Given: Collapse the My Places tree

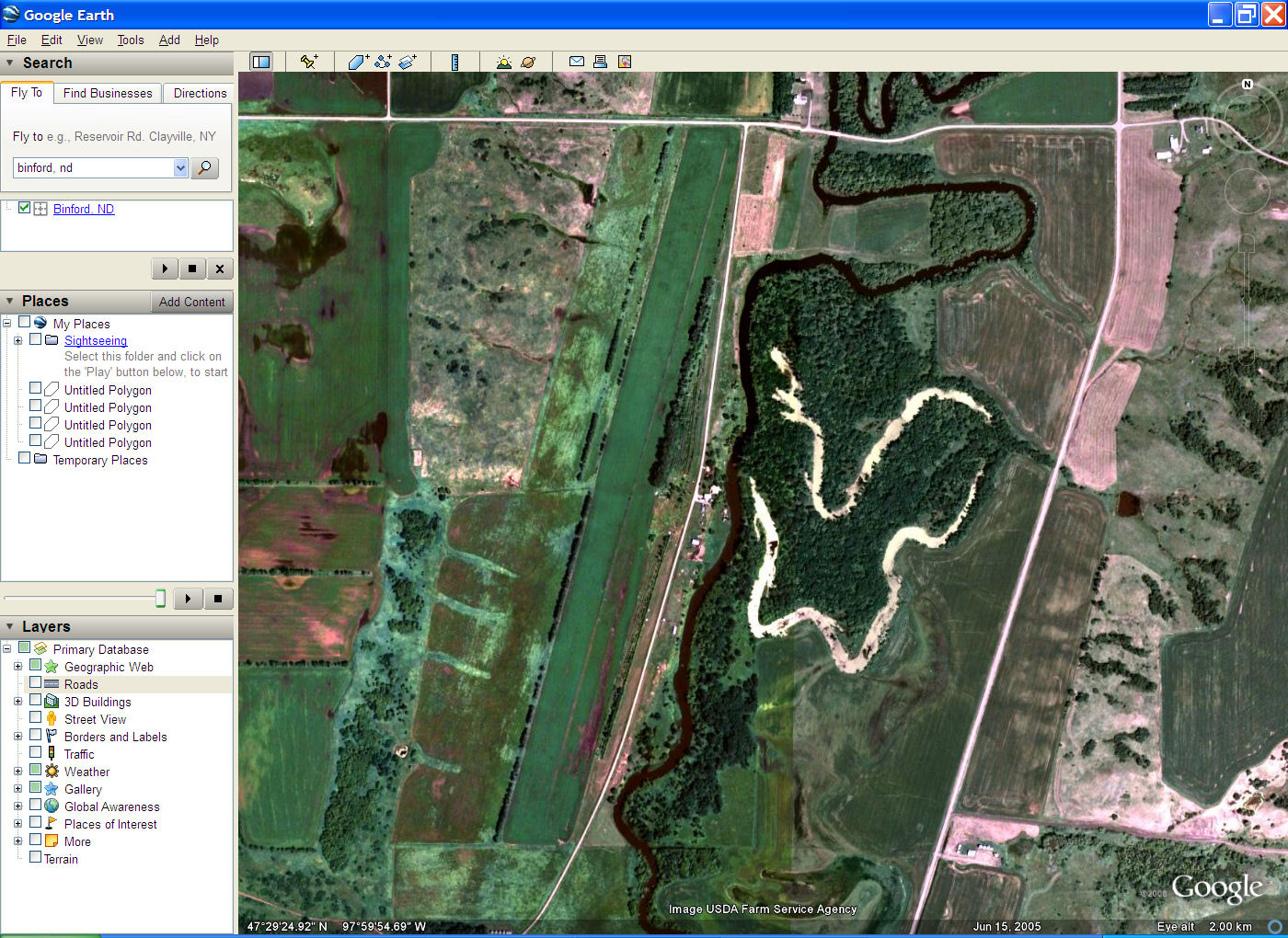Looking at the screenshot, I should [6, 324].
